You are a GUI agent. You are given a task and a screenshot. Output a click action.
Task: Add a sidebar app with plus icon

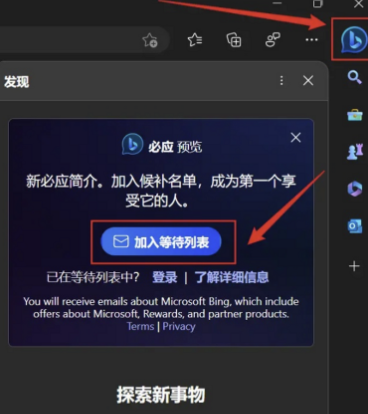point(354,266)
